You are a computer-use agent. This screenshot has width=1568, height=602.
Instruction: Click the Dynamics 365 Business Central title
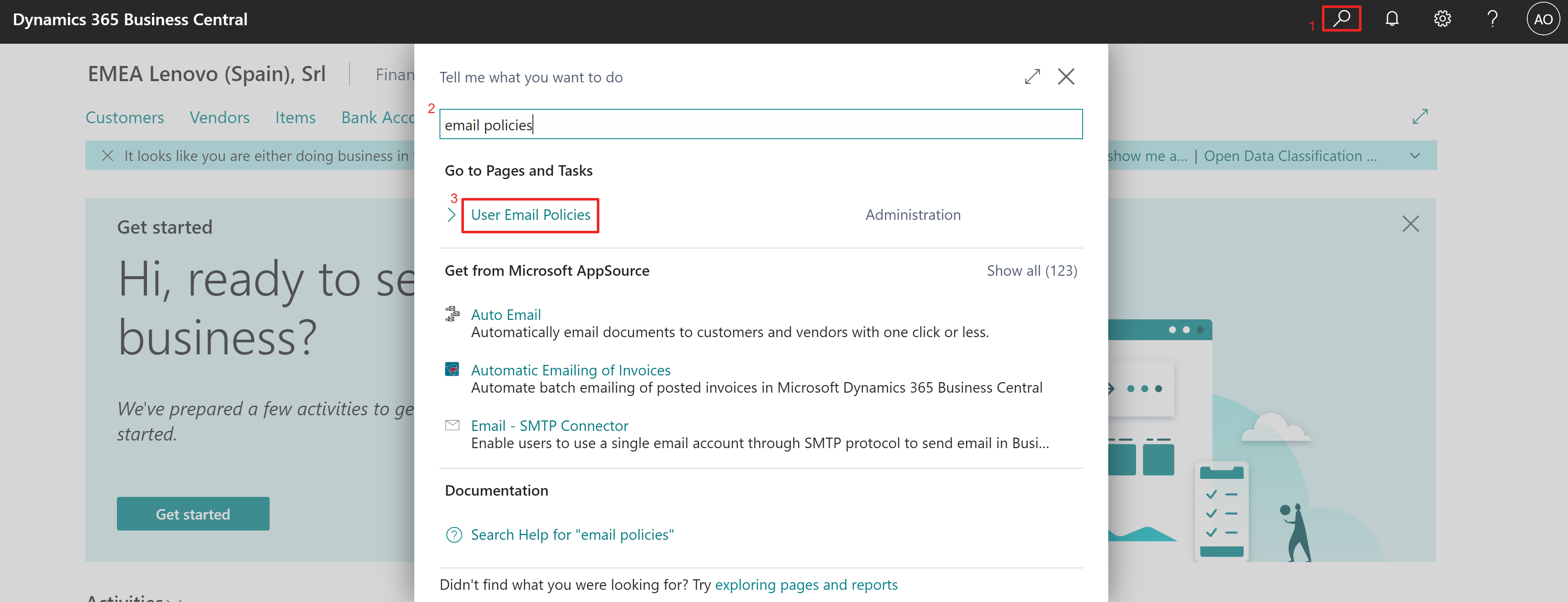(x=130, y=19)
